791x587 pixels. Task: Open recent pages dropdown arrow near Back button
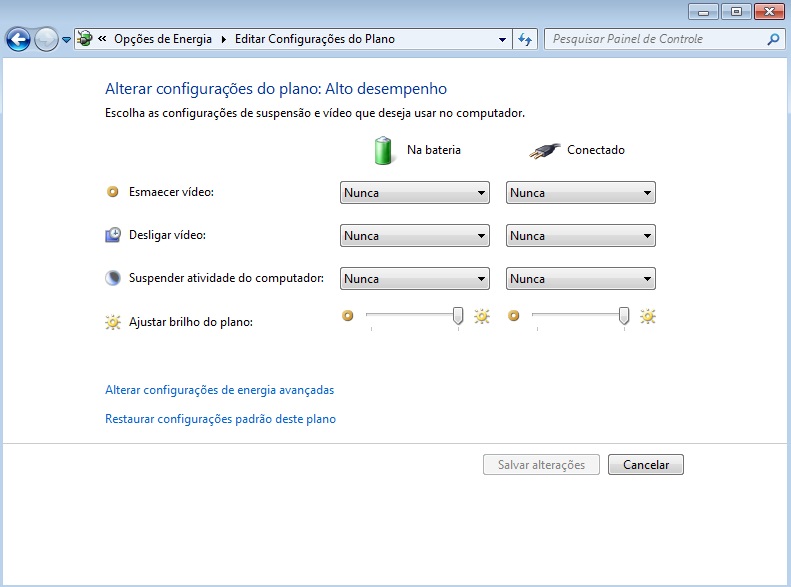tap(66, 40)
